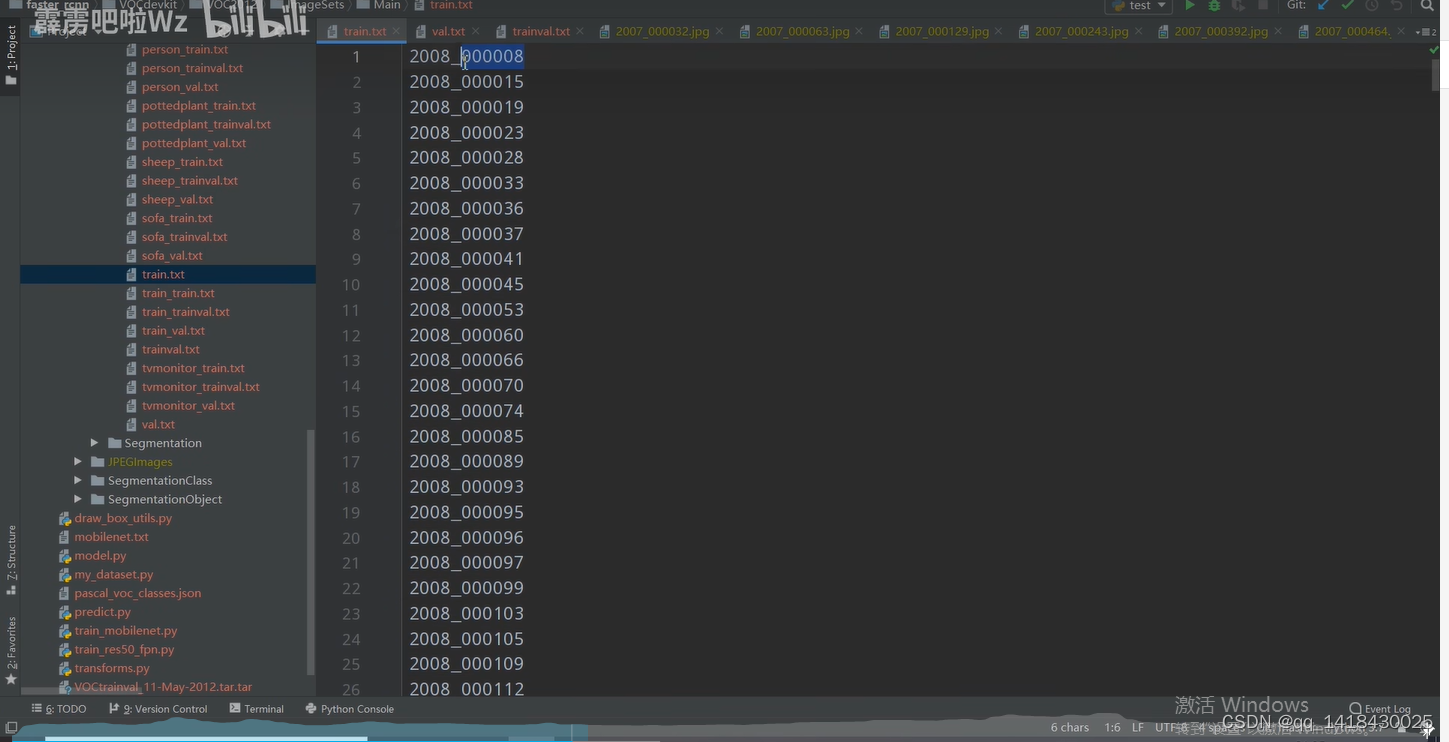Switch to the val.txt editor tab
Image resolution: width=1449 pixels, height=742 pixels.
pyautogui.click(x=448, y=32)
